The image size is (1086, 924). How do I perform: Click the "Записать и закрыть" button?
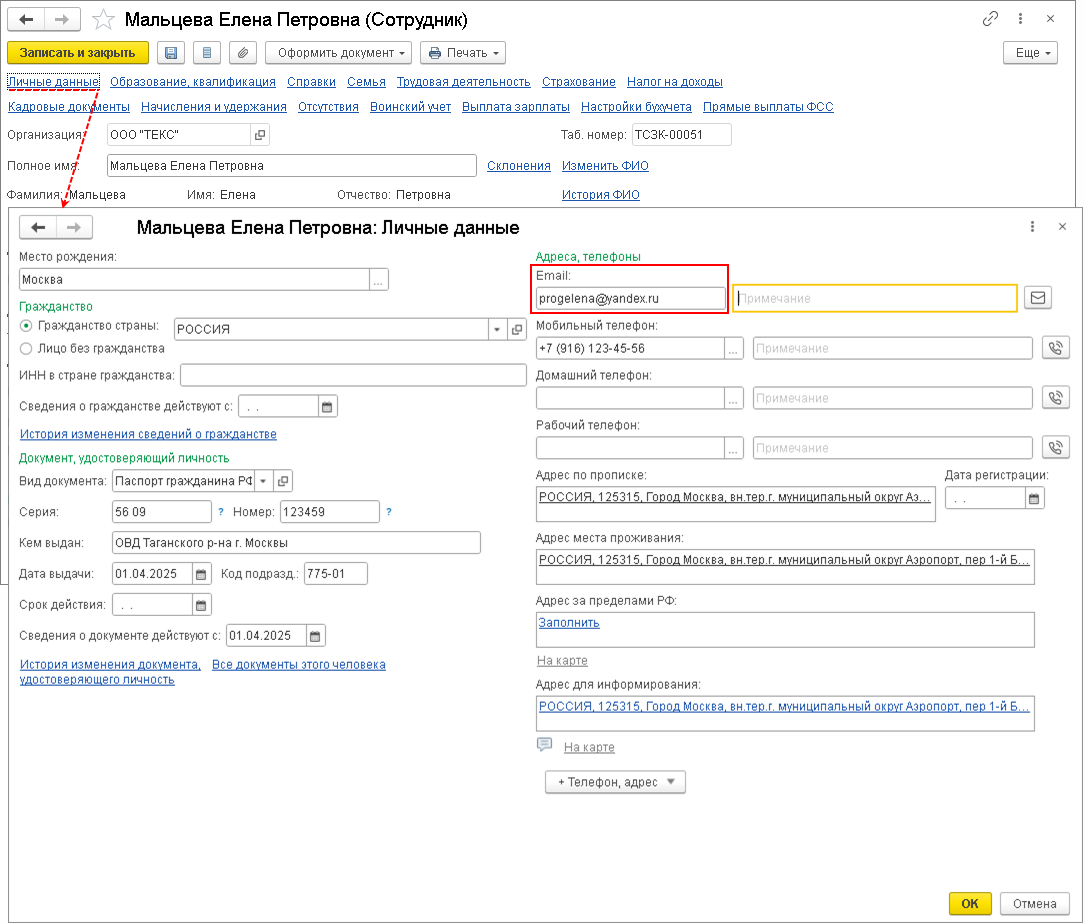click(x=78, y=53)
